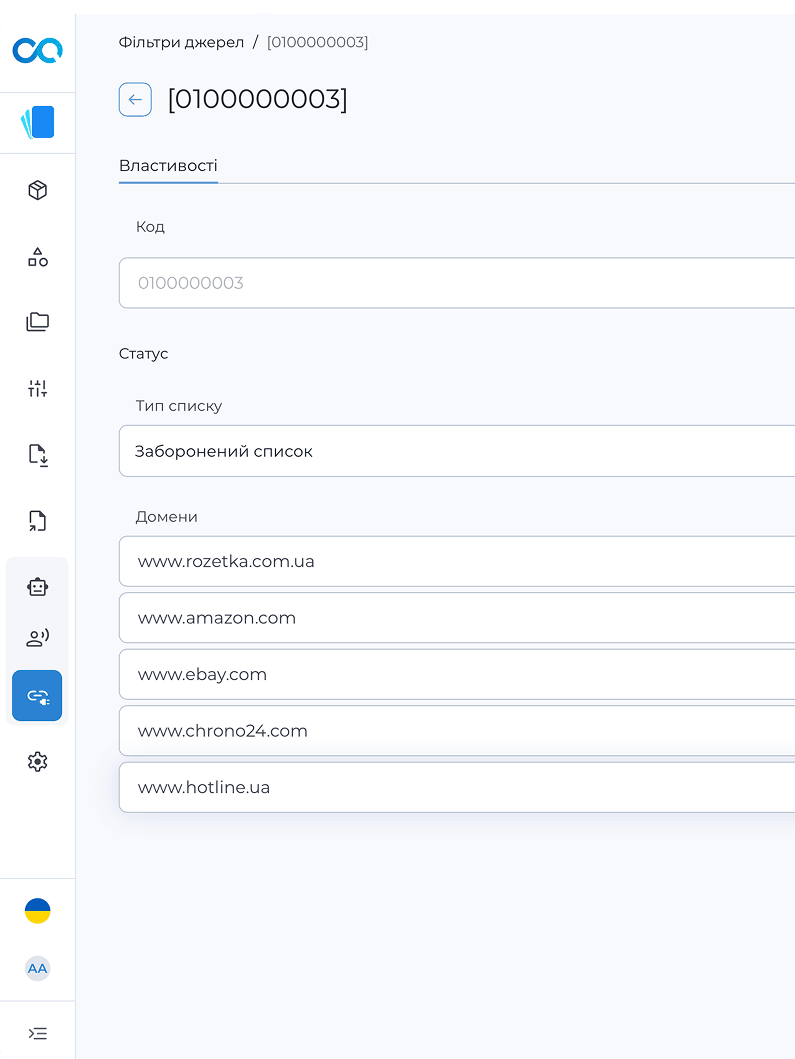Open the cube products icon in sidebar
Image resolution: width=795 pixels, height=1059 pixels.
37,190
